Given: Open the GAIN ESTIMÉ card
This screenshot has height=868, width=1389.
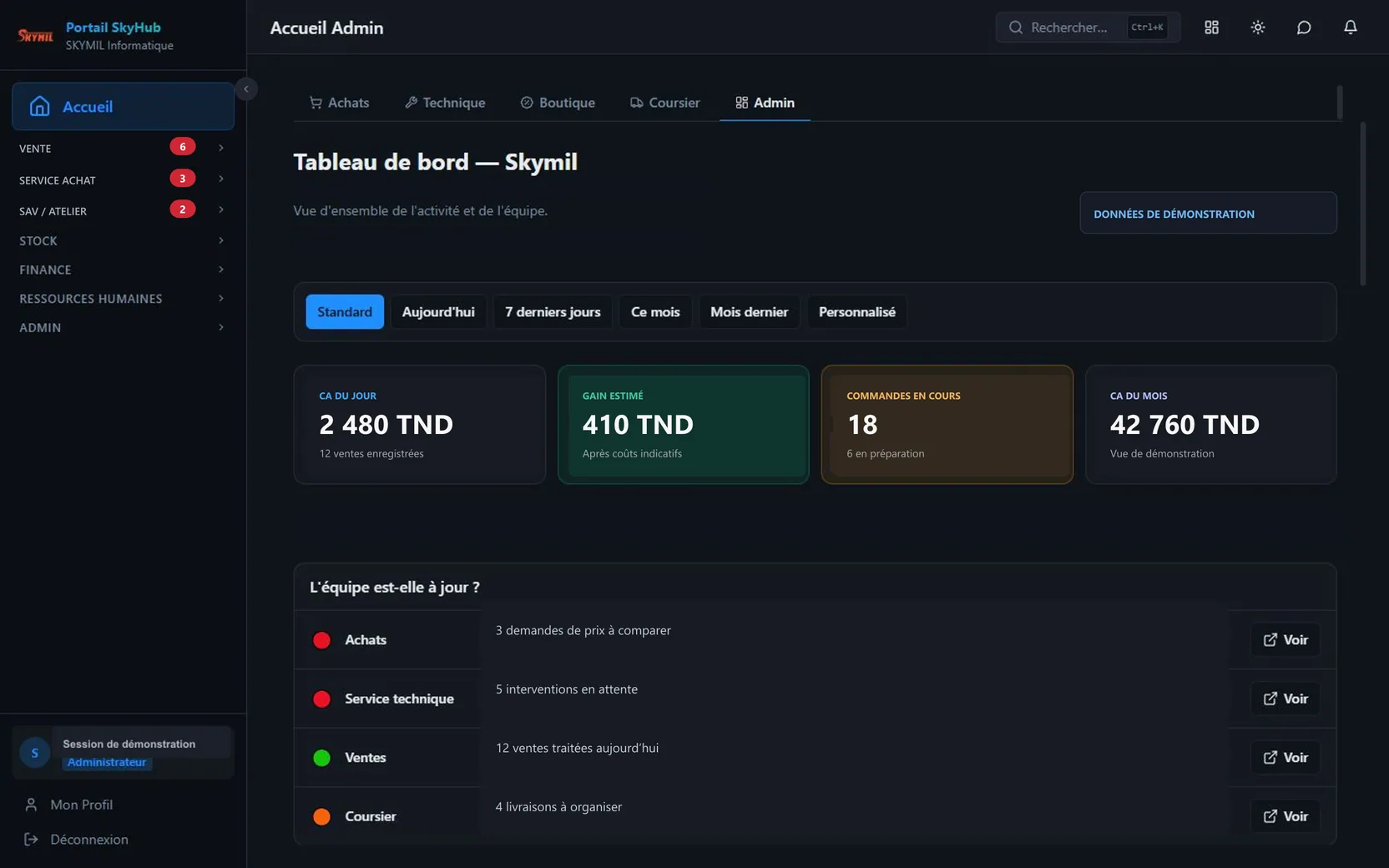Looking at the screenshot, I should click(684, 425).
